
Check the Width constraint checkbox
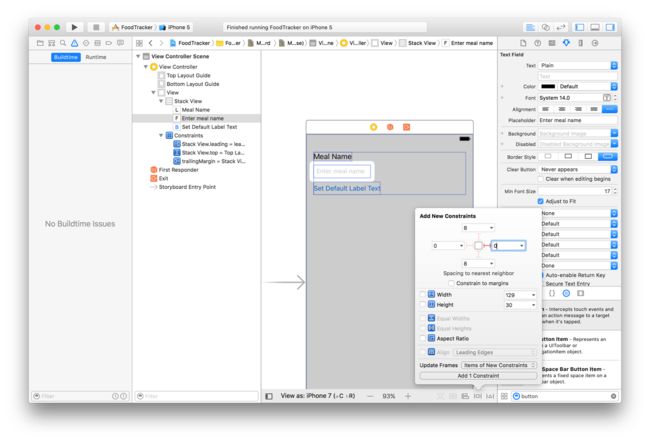[422, 295]
